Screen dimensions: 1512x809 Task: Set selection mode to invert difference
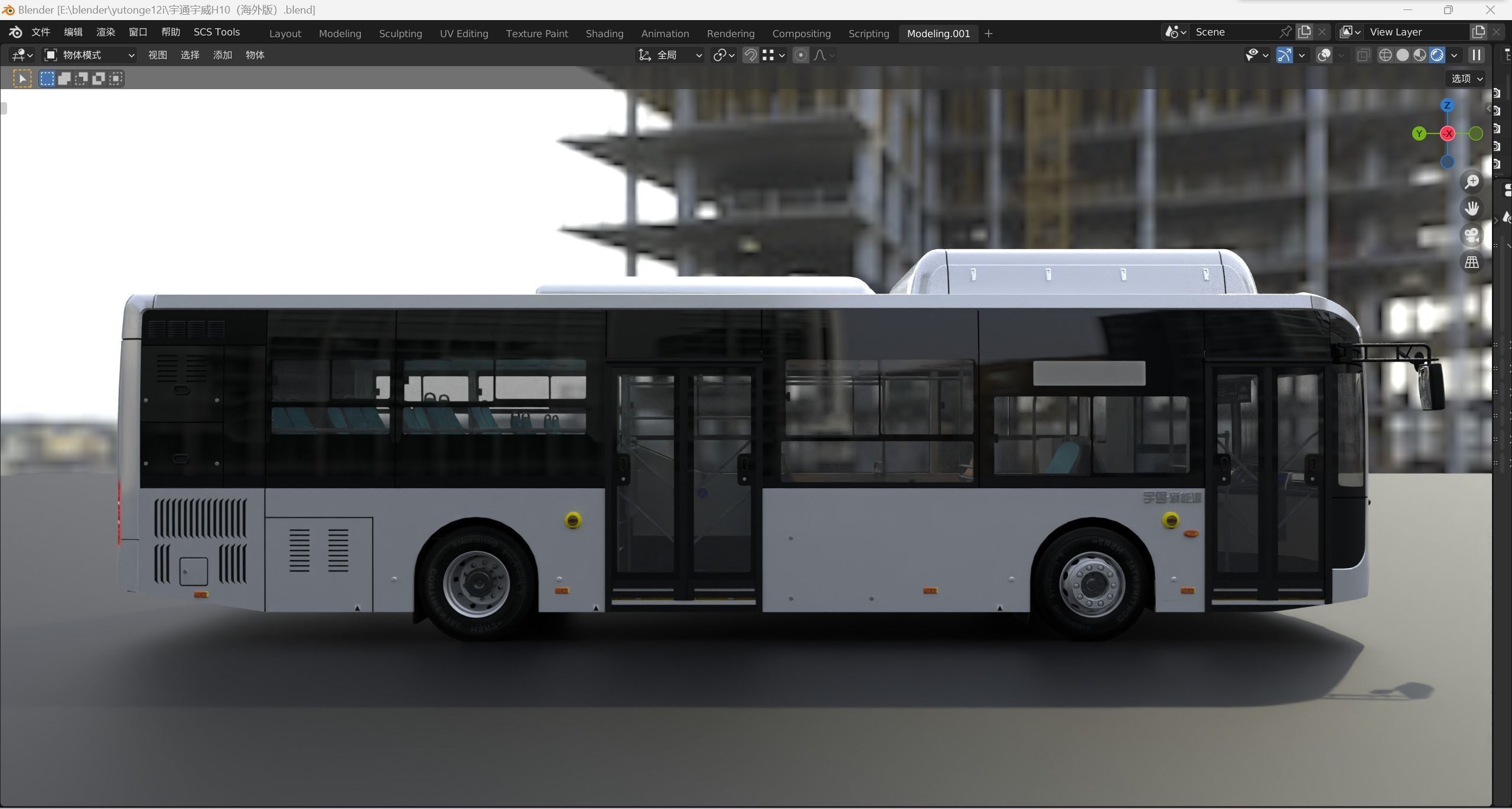(99, 79)
